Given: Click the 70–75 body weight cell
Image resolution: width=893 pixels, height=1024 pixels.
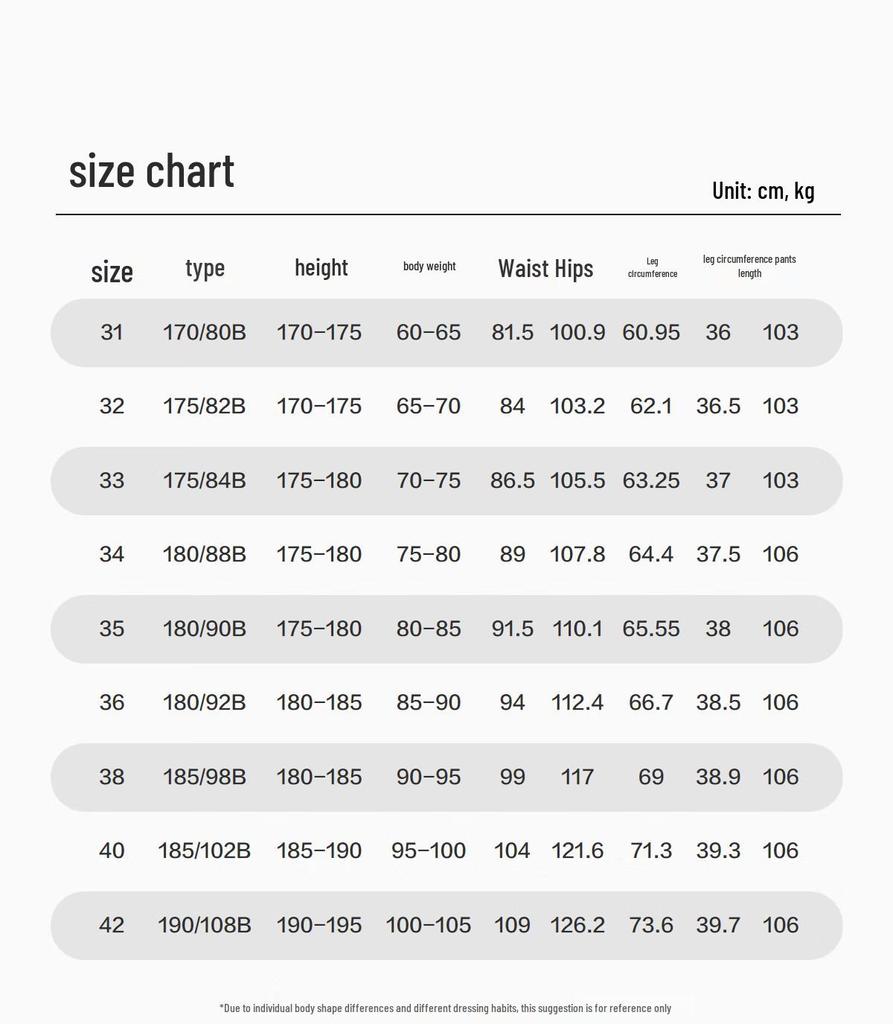Looking at the screenshot, I should coord(429,480).
